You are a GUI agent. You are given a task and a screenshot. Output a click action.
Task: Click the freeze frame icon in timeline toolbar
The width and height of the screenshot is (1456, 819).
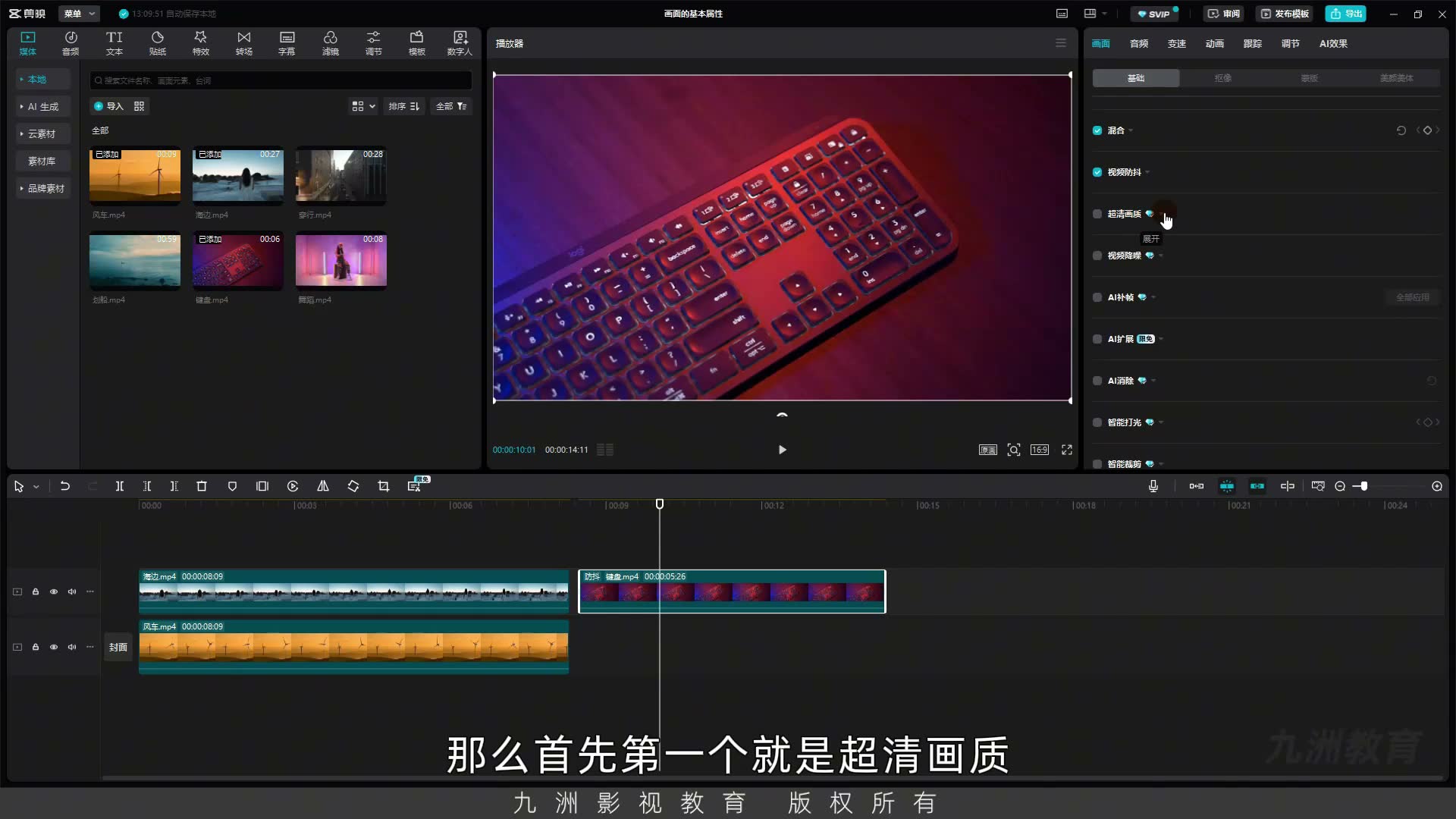tap(262, 486)
